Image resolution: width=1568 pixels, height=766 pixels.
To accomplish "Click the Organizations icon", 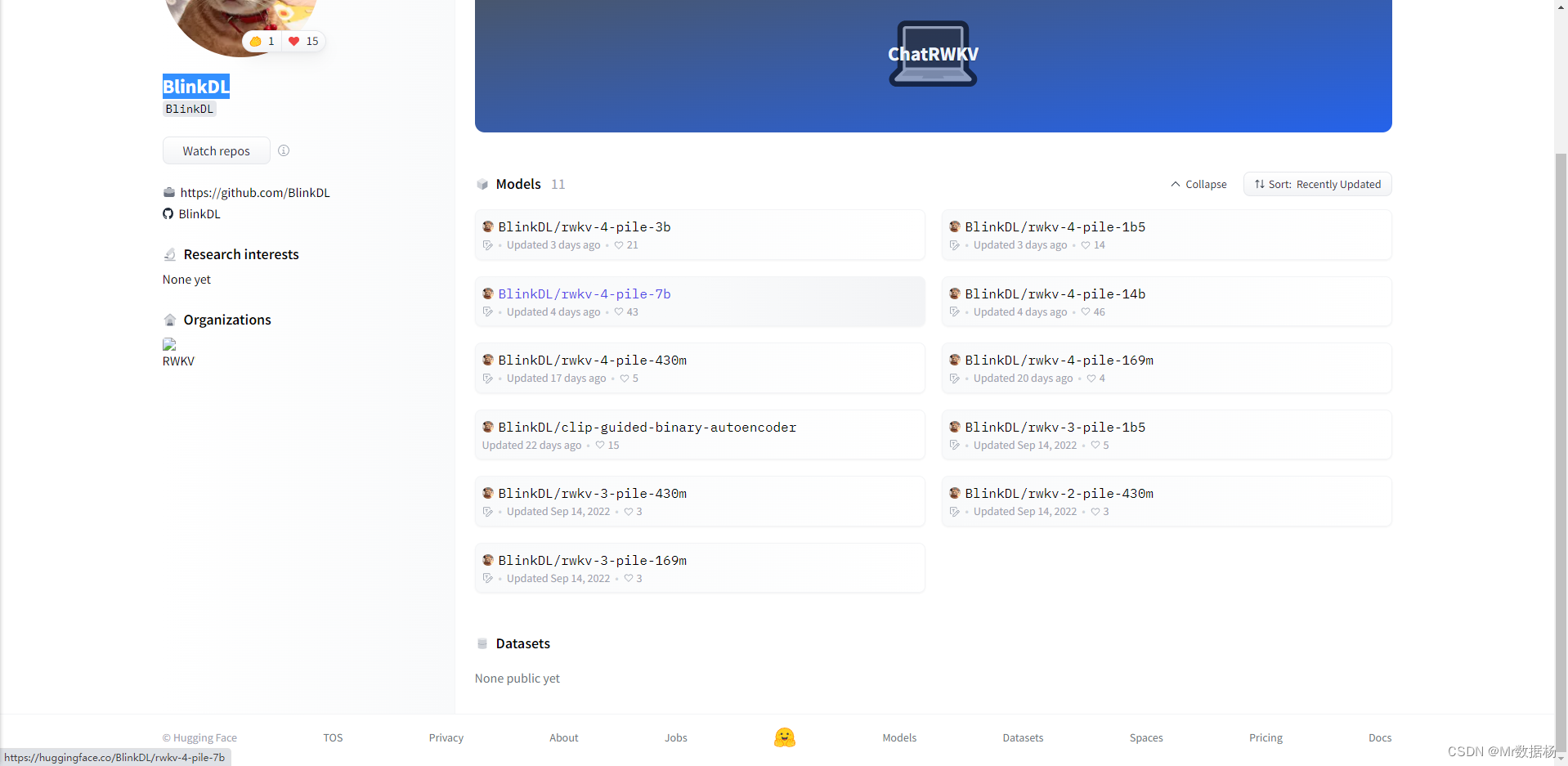I will [x=170, y=320].
